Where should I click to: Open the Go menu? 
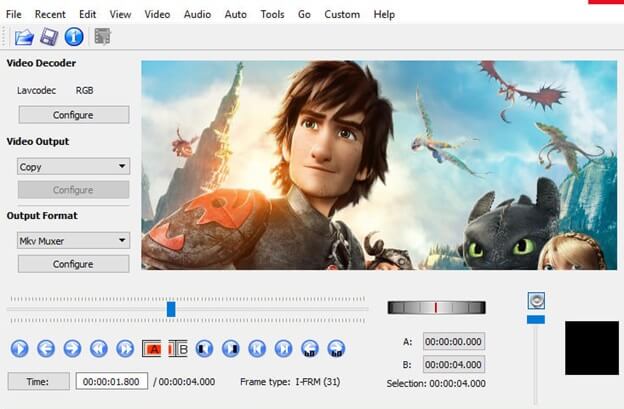point(304,14)
